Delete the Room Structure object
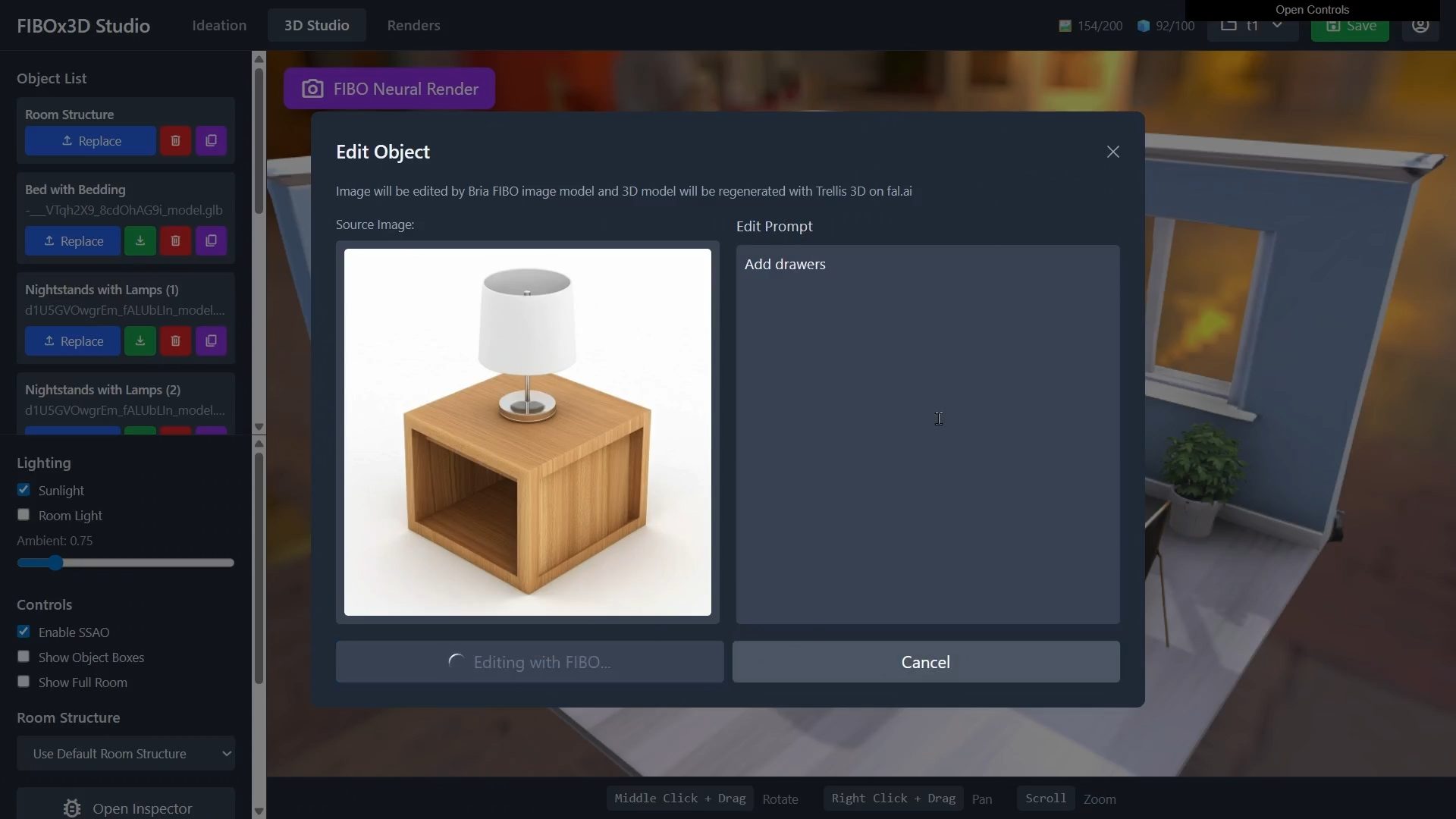Viewport: 1456px width, 819px height. pyautogui.click(x=175, y=141)
